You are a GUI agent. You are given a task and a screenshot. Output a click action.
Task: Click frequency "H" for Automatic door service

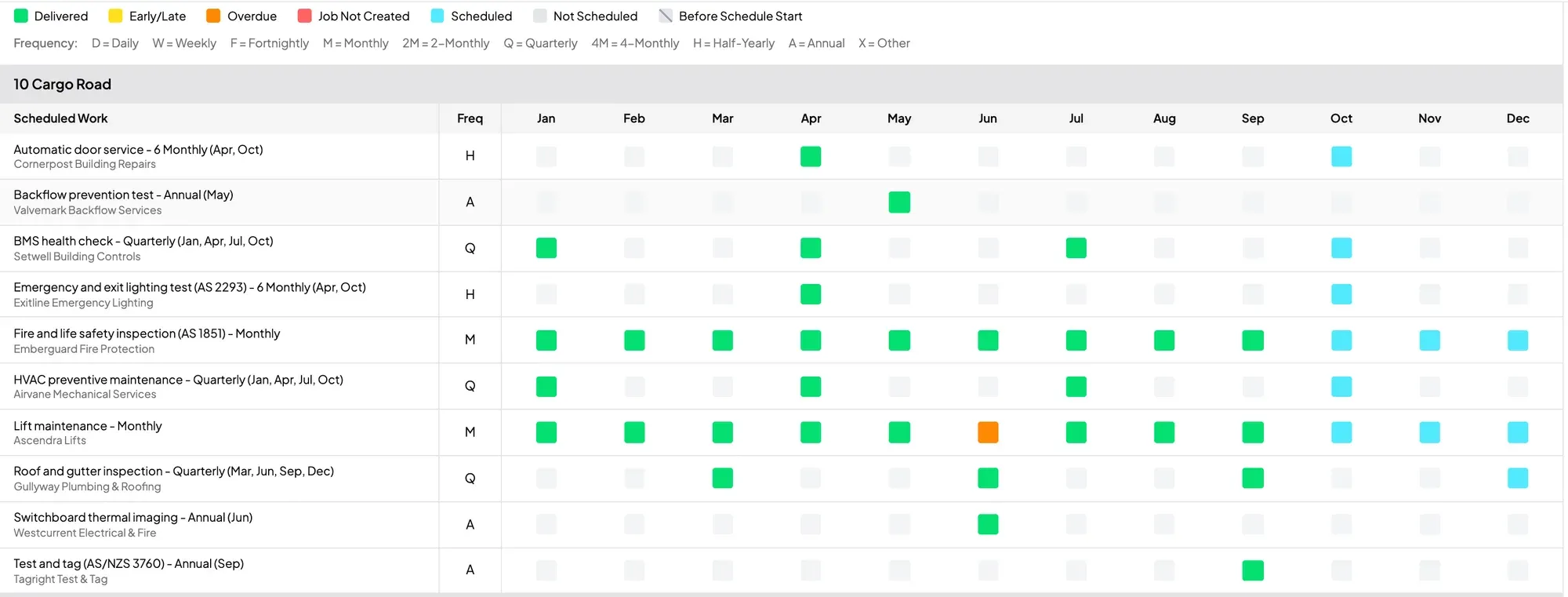pyautogui.click(x=470, y=156)
